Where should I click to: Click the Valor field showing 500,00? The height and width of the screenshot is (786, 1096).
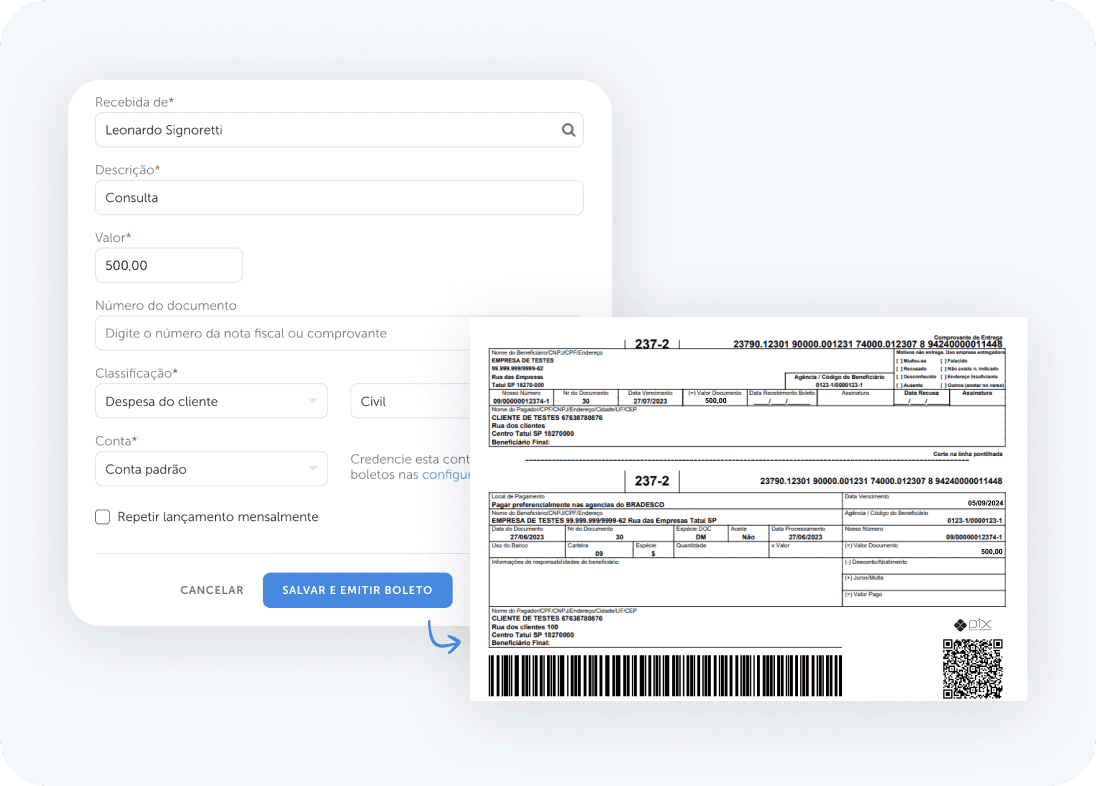[168, 266]
